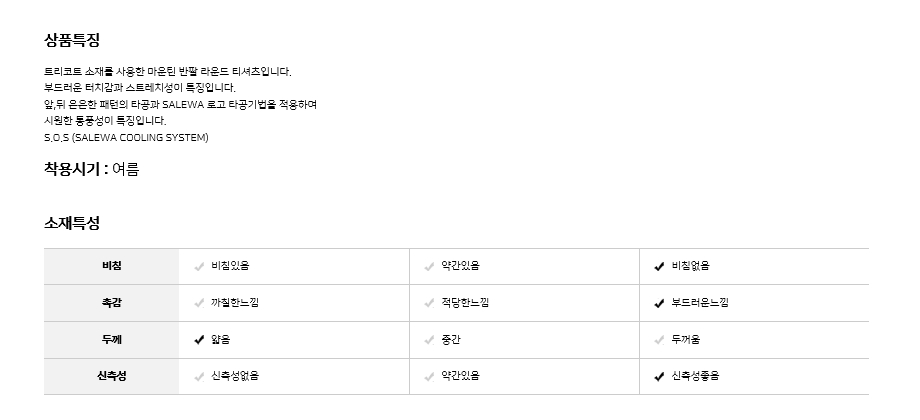Select the 약간있음 option in the 비침 row
920x420 pixels.
460,266
